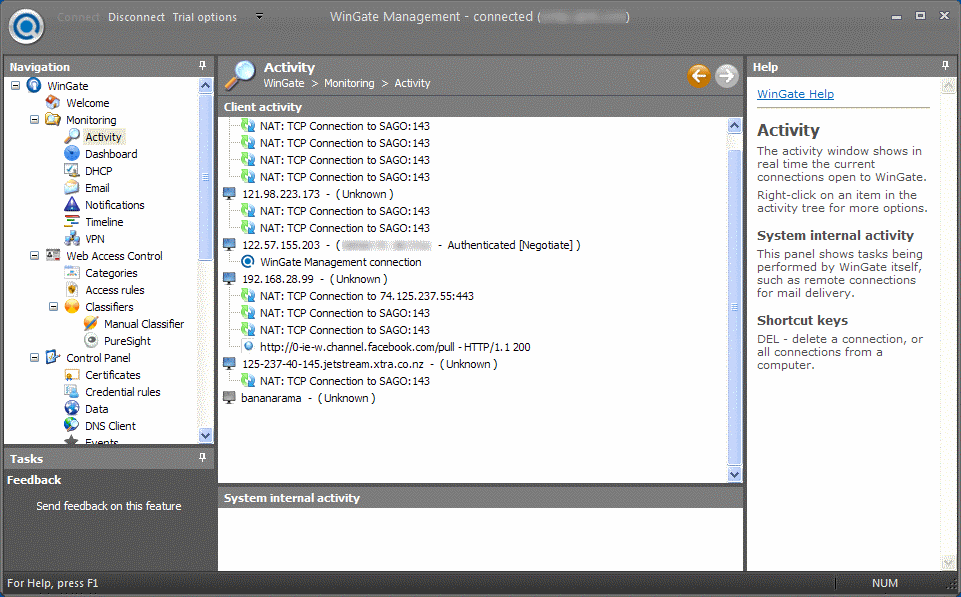Click the client activity scrollbar thumb
This screenshot has height=597, width=961.
(734, 306)
